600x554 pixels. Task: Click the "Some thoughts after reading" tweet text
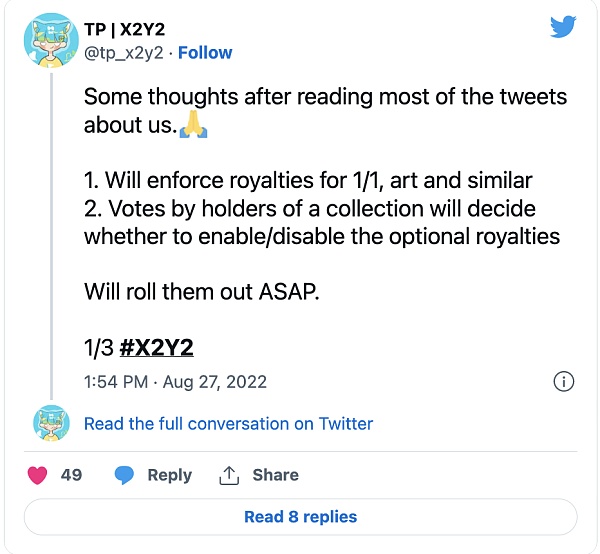(x=325, y=97)
